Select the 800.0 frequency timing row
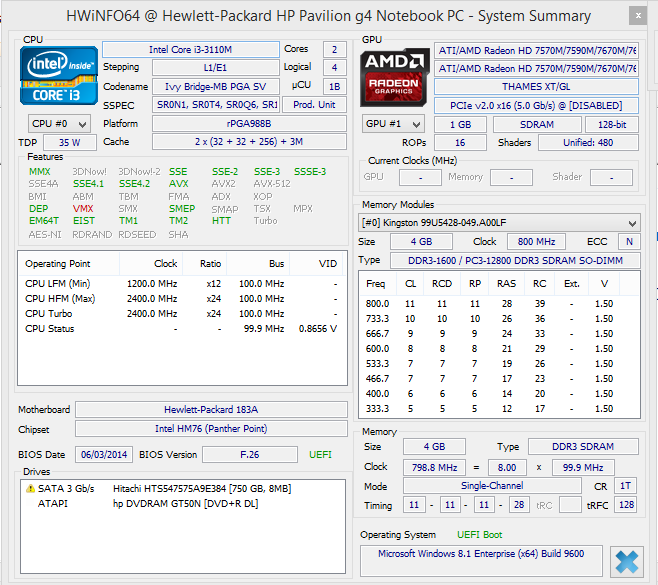Screen dimensions: 658x585 [x=499, y=303]
